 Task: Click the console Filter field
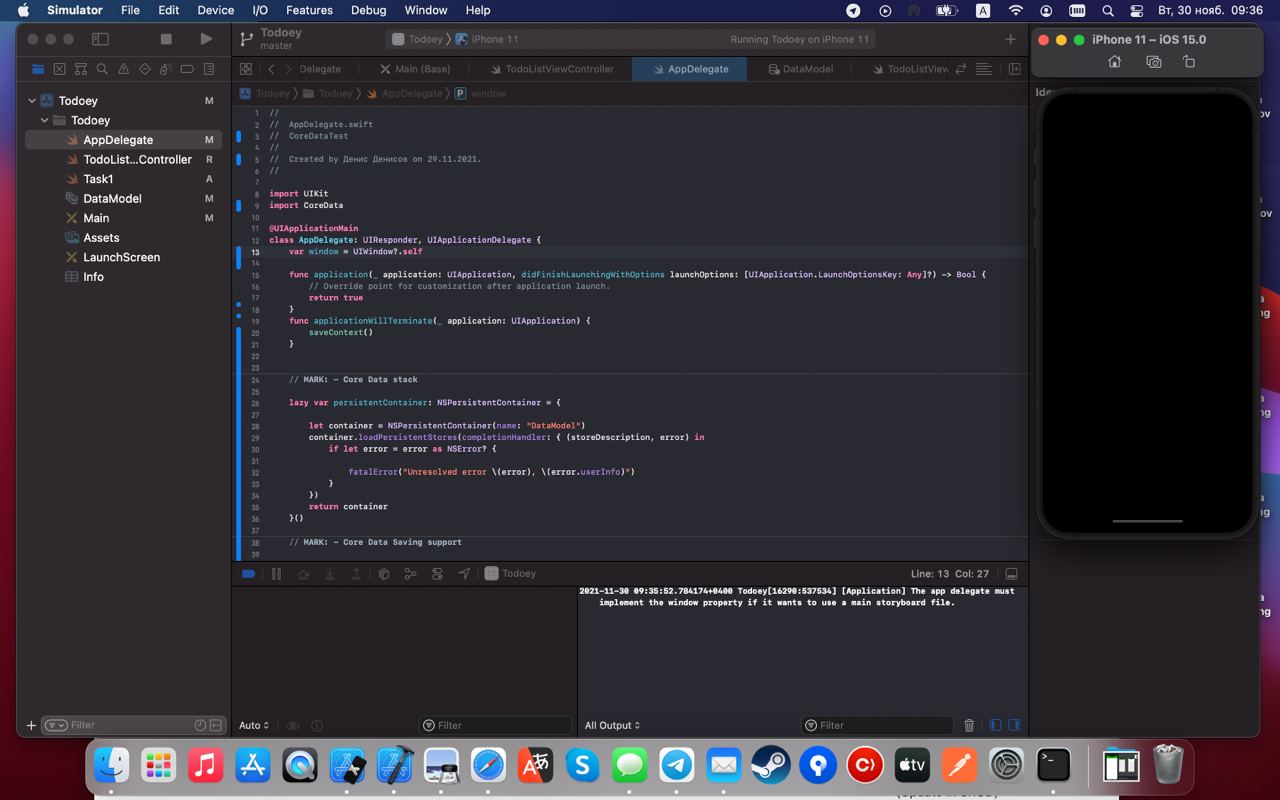(877, 725)
